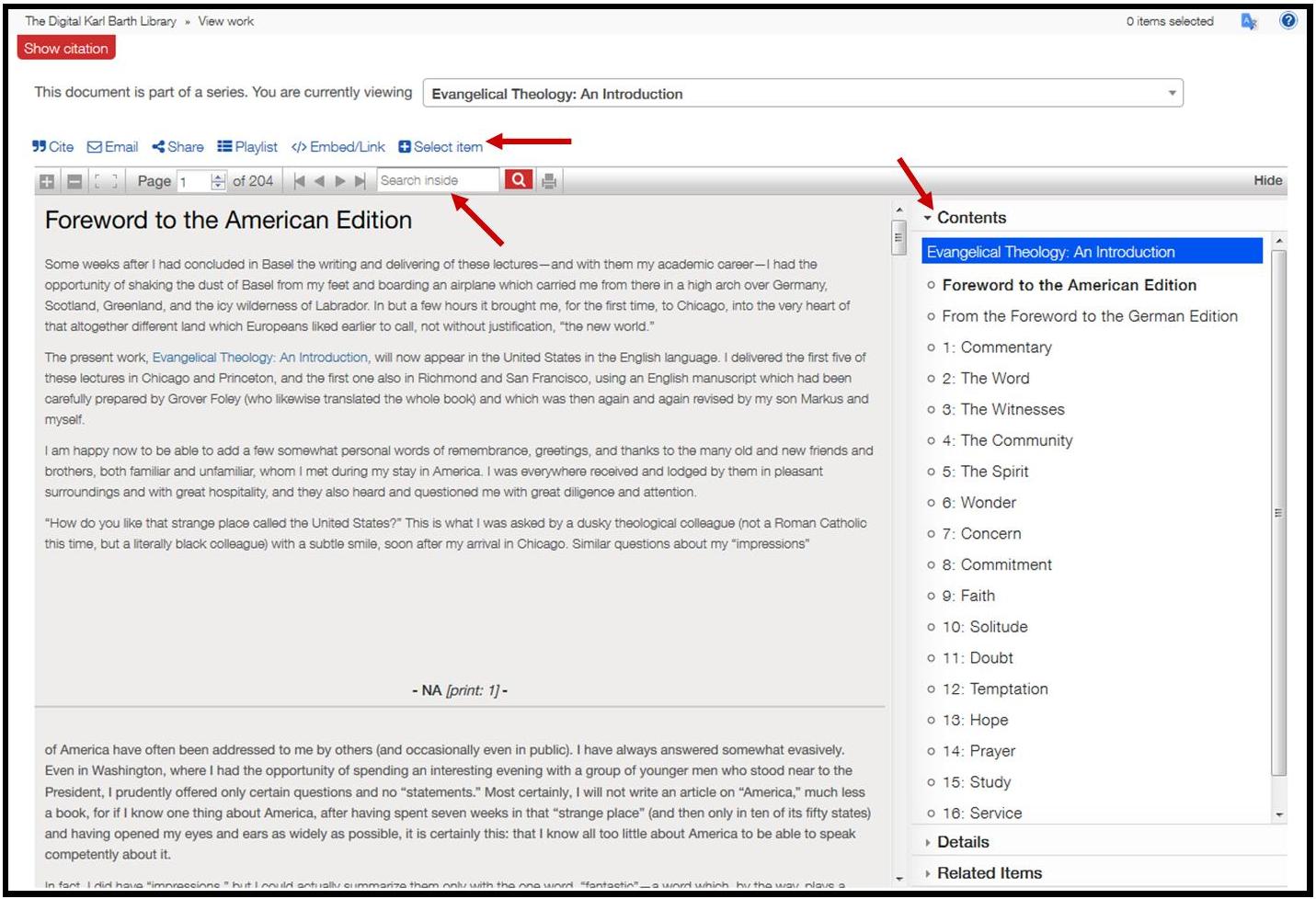Viewport: 1316px width, 899px height.
Task: Click contents panel scrollbar up arrow
Action: tap(1279, 241)
